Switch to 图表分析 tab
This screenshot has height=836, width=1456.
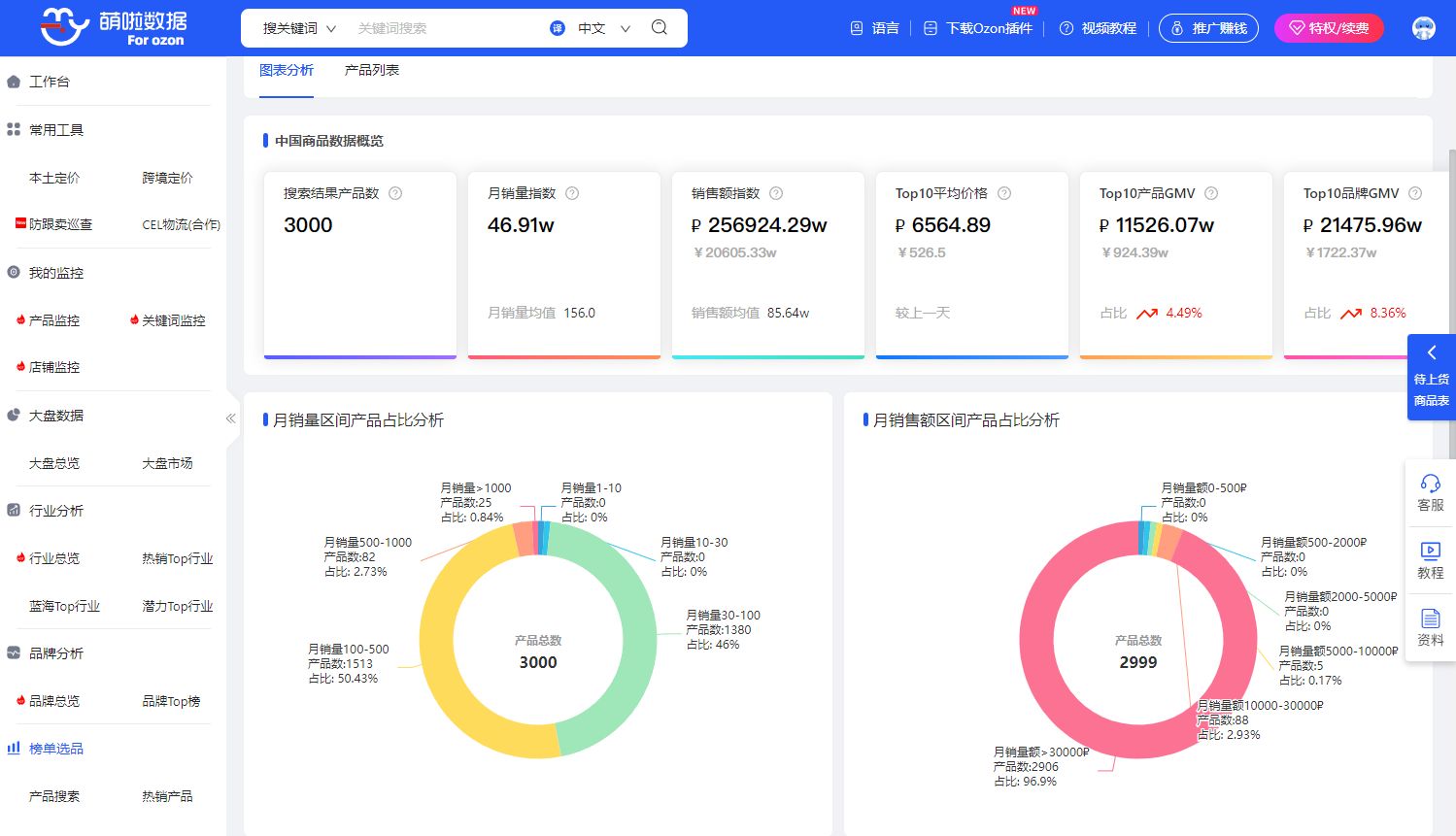[287, 70]
